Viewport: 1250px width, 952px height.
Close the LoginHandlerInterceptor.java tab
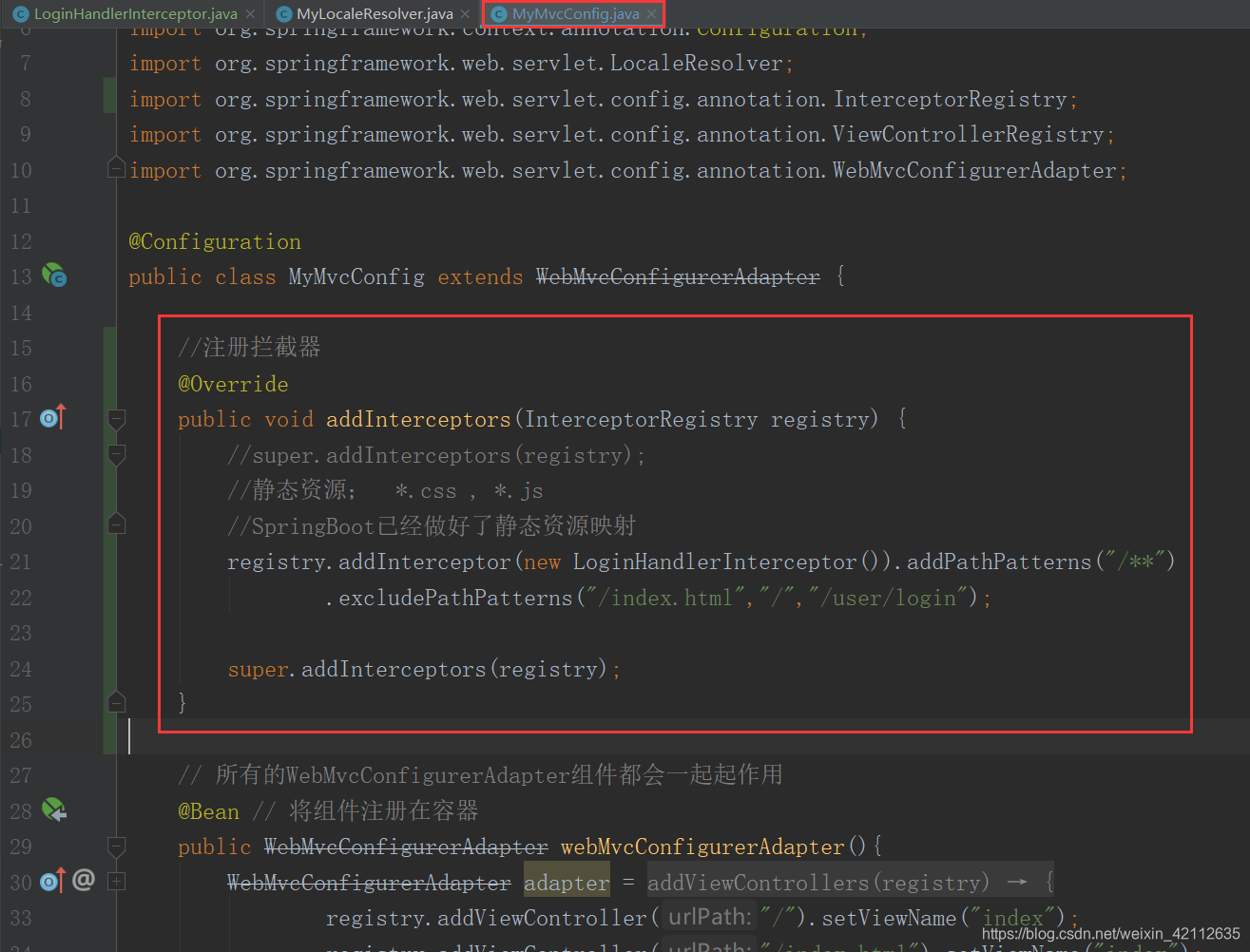pos(250,14)
